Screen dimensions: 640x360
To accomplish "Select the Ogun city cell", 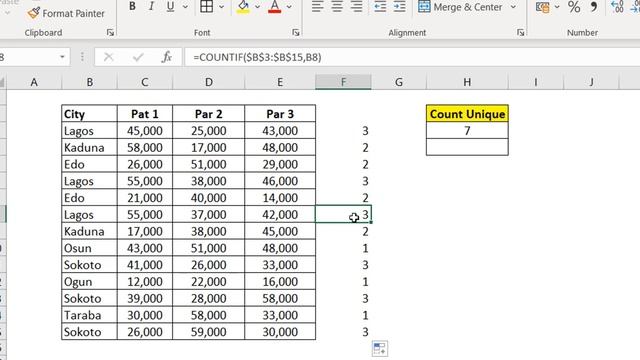I will [89, 281].
